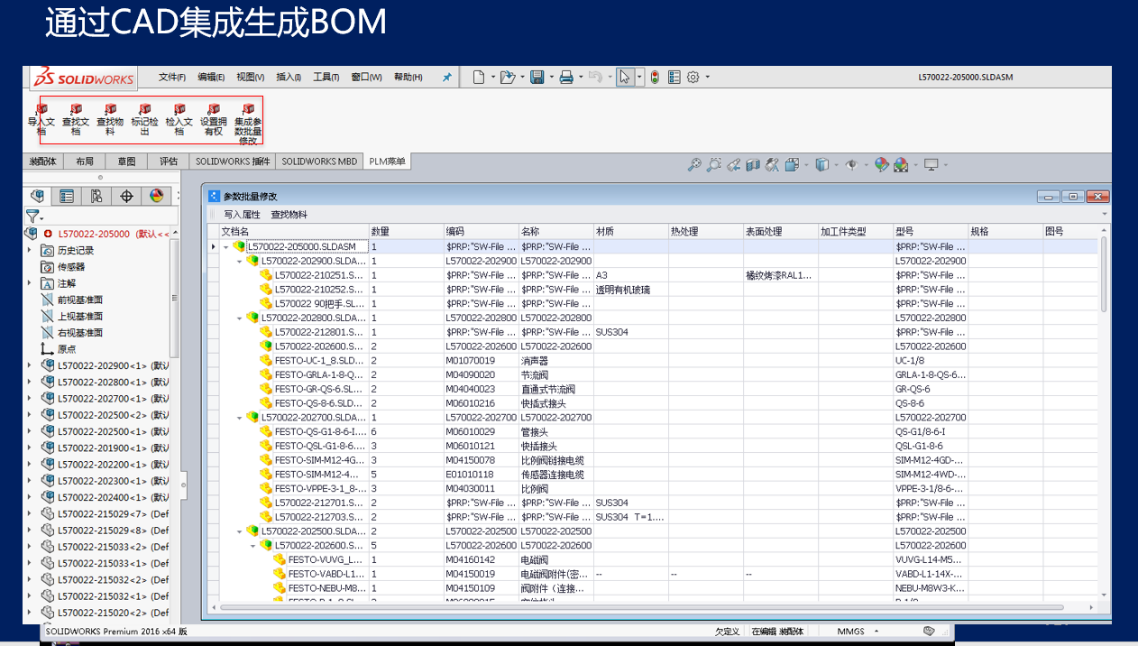Screen dimensions: 1138x646
Task: Click the 设置拥有权 PLM toolbar icon
Action: coord(213,109)
